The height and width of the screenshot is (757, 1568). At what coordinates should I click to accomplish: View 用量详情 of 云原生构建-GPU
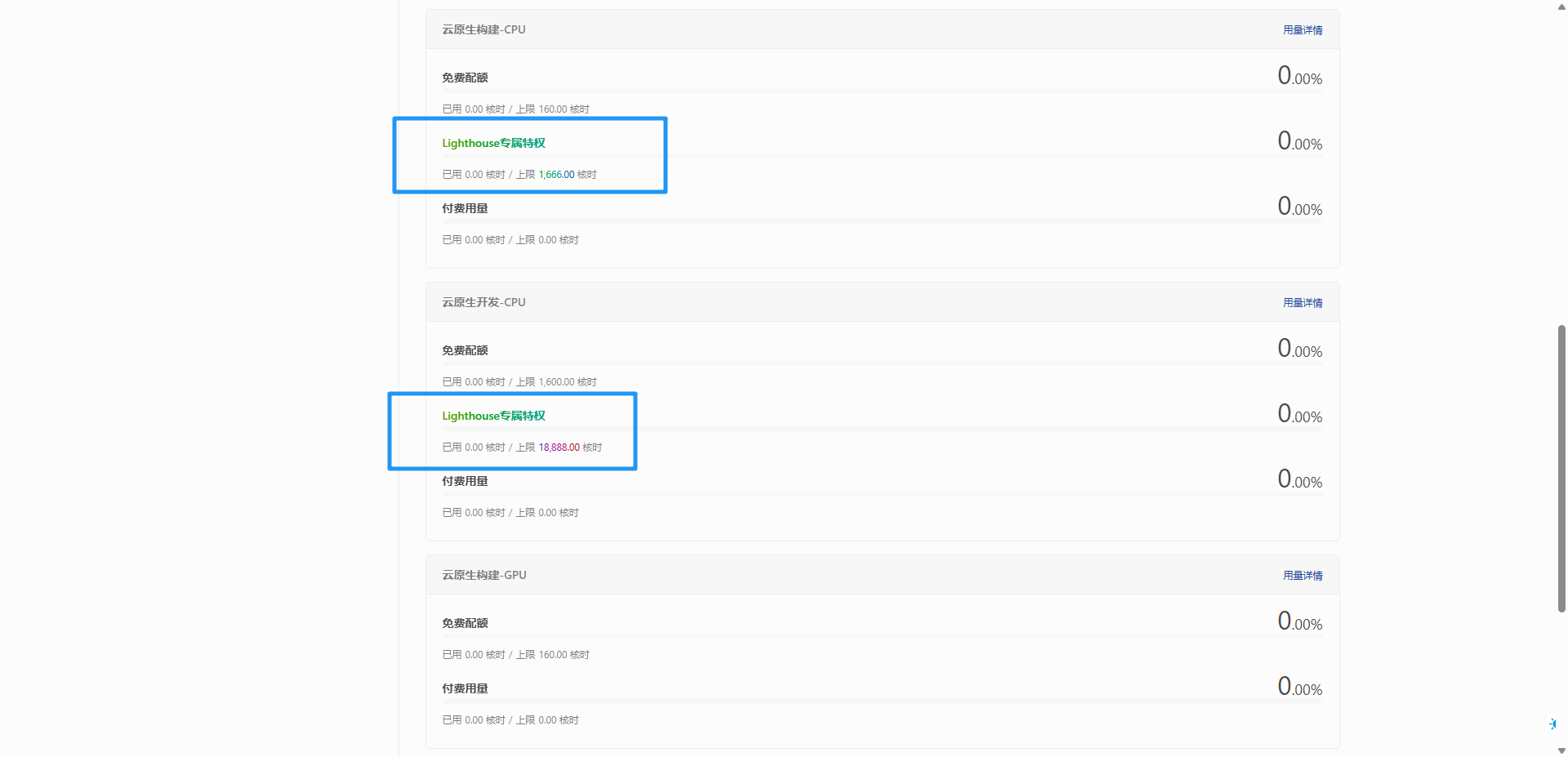coord(1302,576)
